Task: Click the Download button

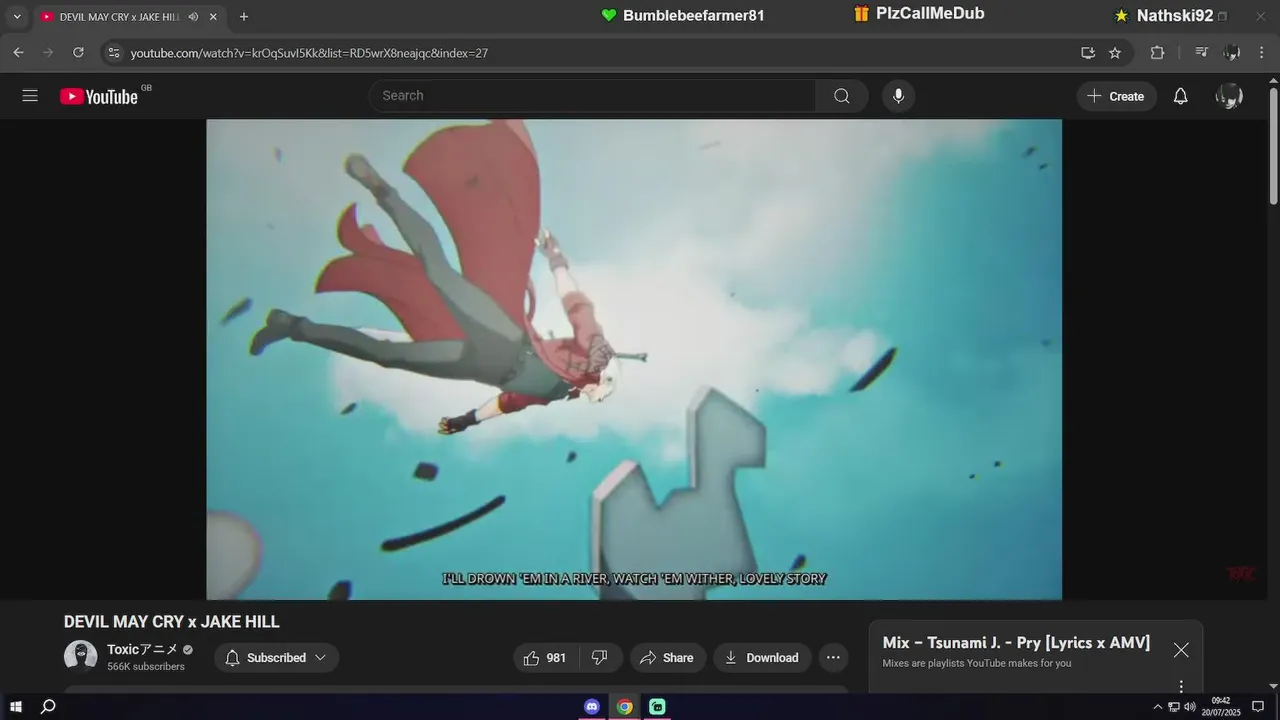Action: point(762,657)
